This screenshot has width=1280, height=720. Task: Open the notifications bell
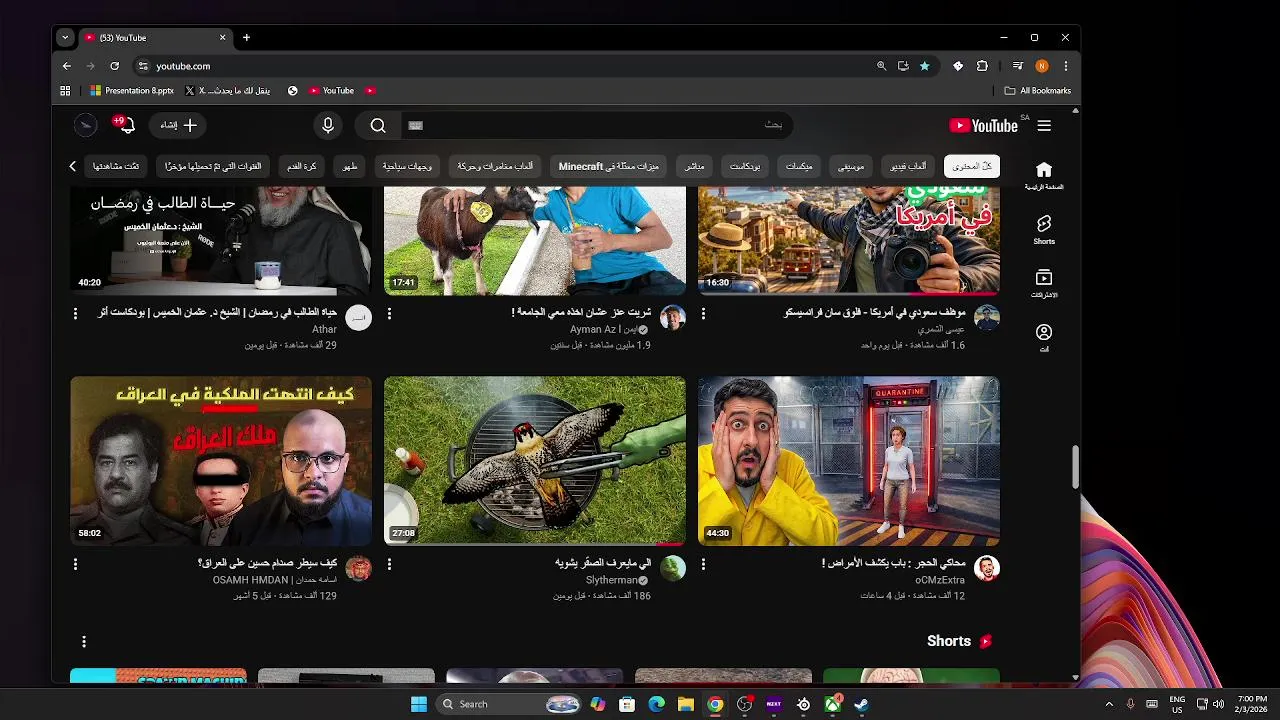tap(126, 125)
